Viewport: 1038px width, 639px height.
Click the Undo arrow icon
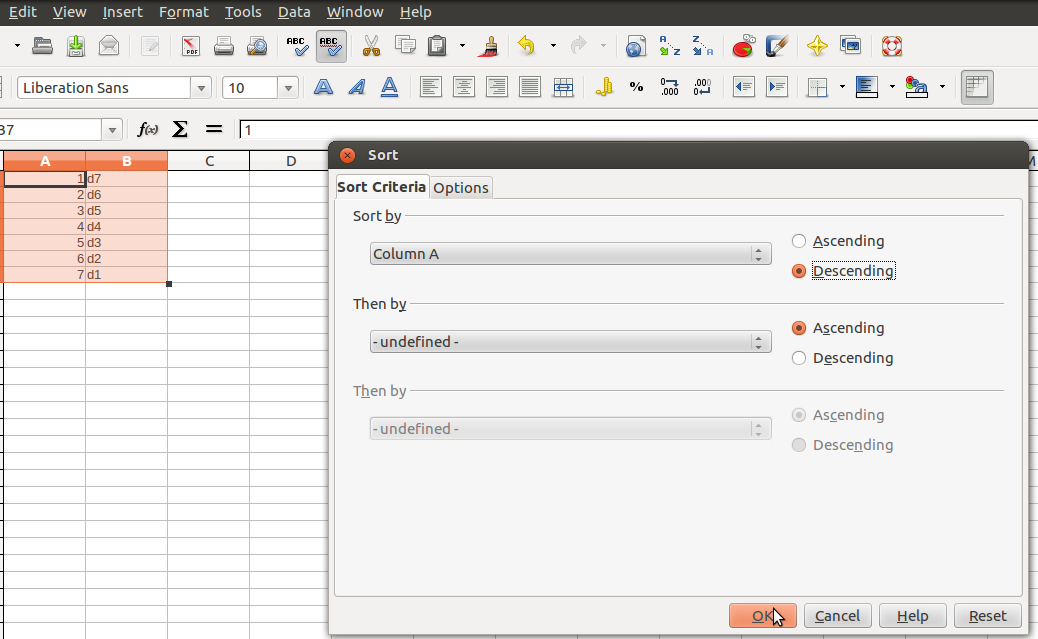[x=526, y=46]
